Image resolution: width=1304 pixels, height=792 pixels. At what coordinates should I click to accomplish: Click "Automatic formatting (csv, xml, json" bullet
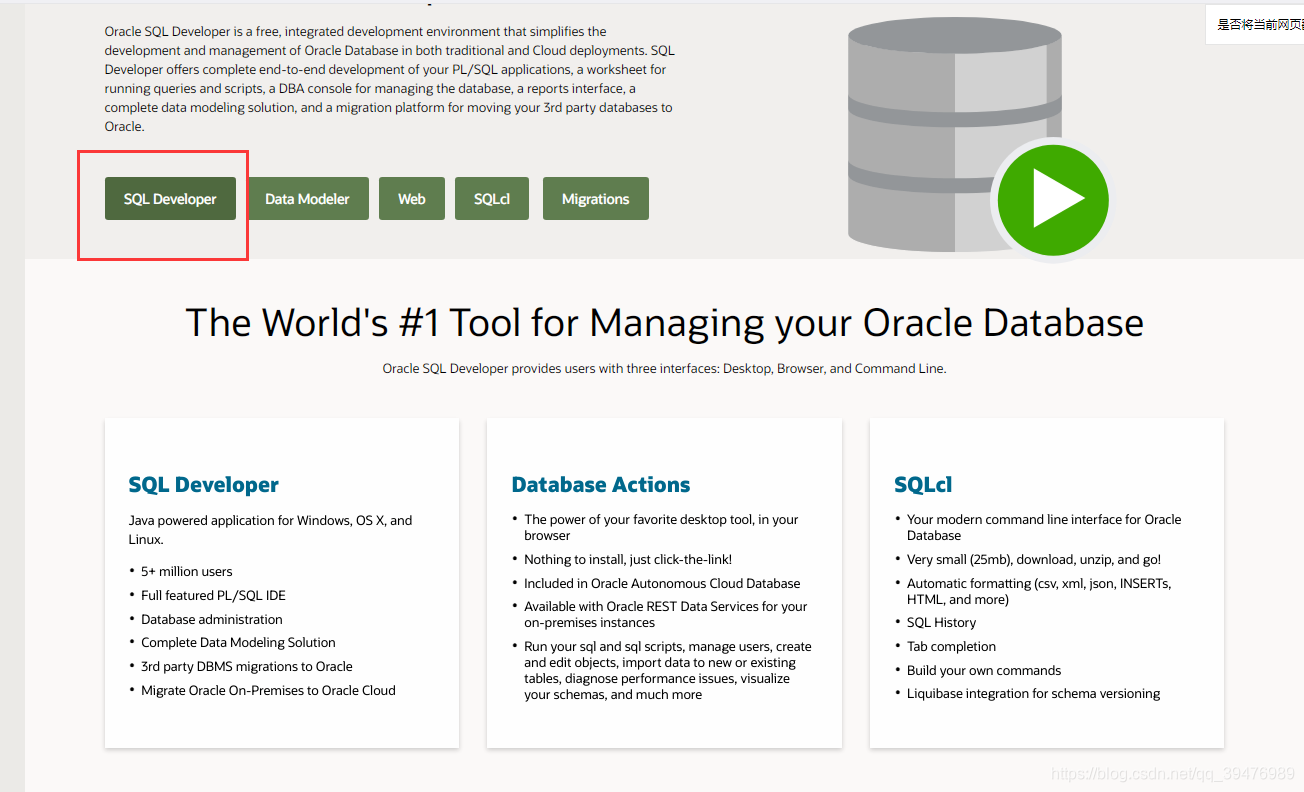1039,591
